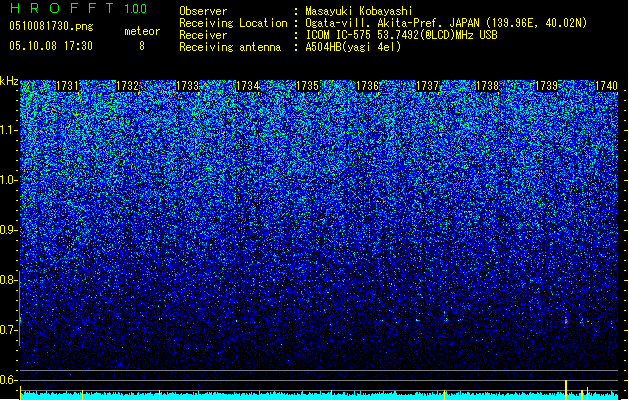Click the 1.0 kHz frequency label
The height and width of the screenshot is (400, 629).
[x=9, y=180]
